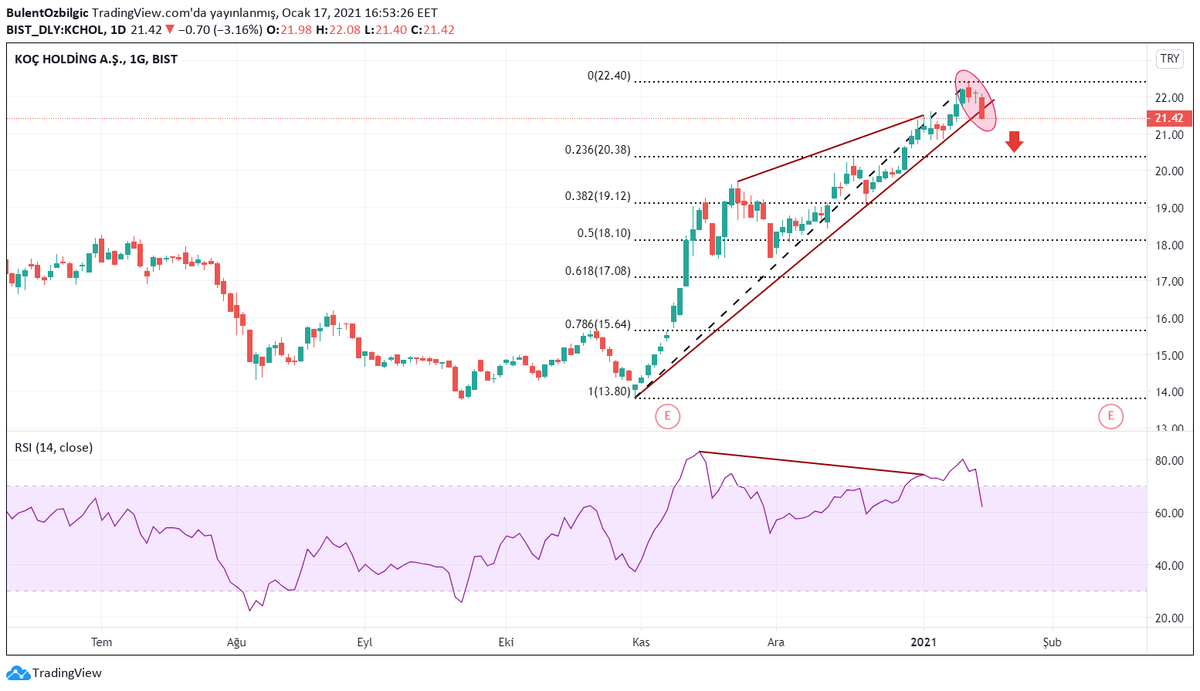This screenshot has height=691, width=1200.
Task: Click the 'Şub' month on time axis
Action: coord(1050,642)
